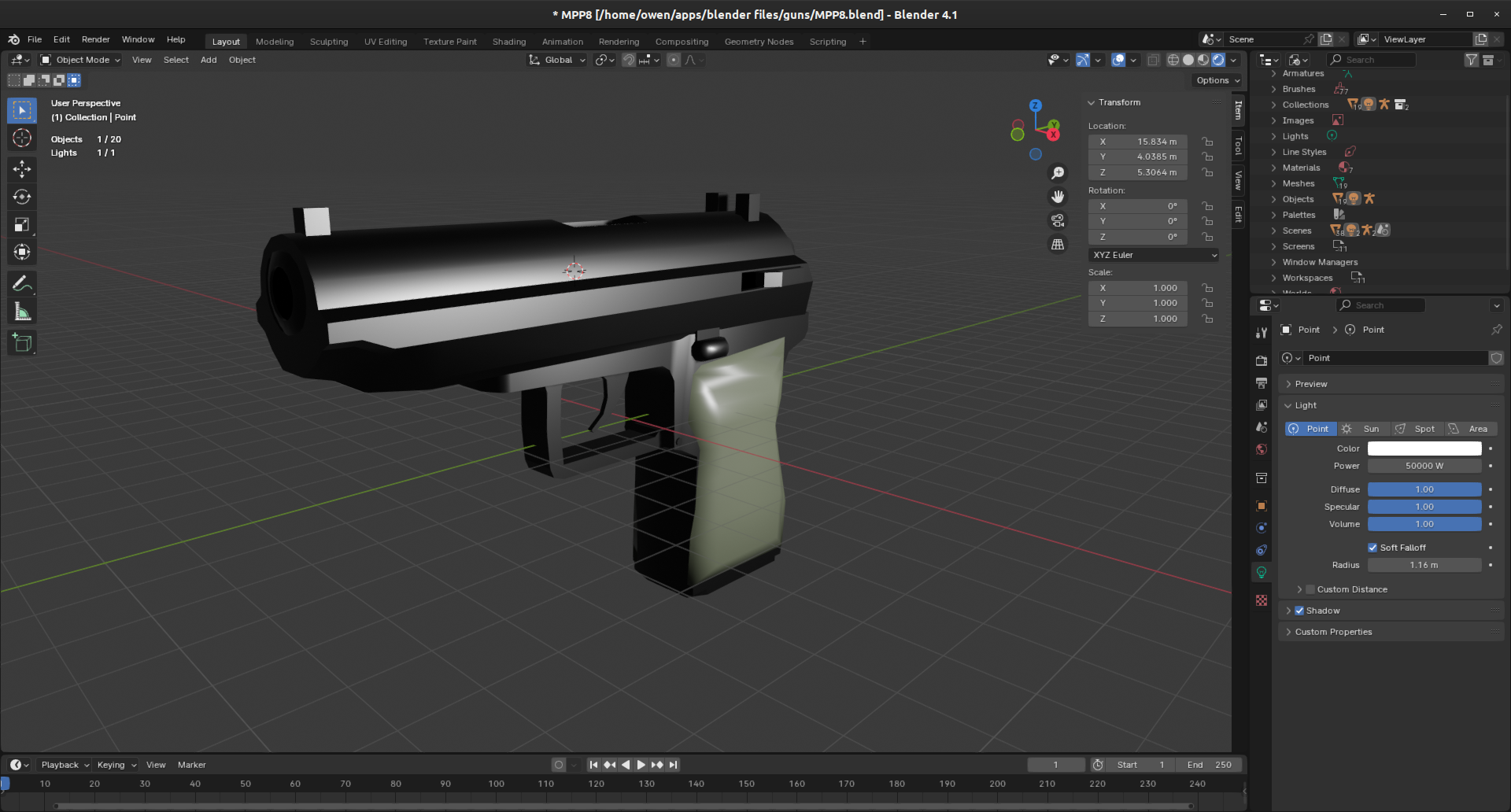This screenshot has height=812, width=1511.
Task: Toggle camera view icon
Action: 1058,220
